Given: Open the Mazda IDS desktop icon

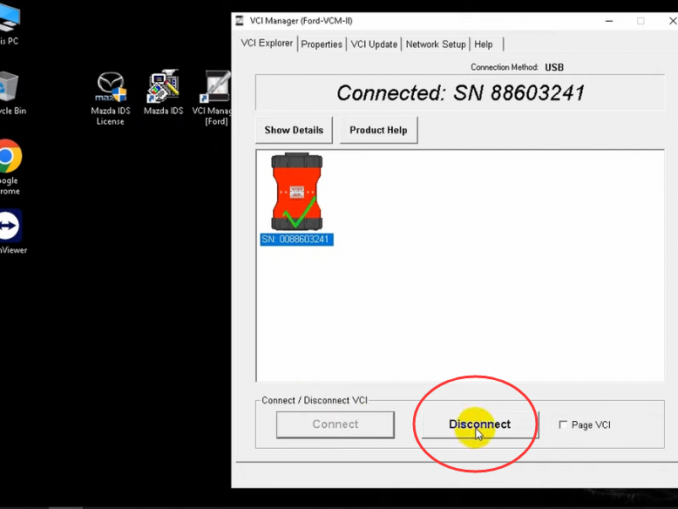Looking at the screenshot, I should click(x=163, y=93).
